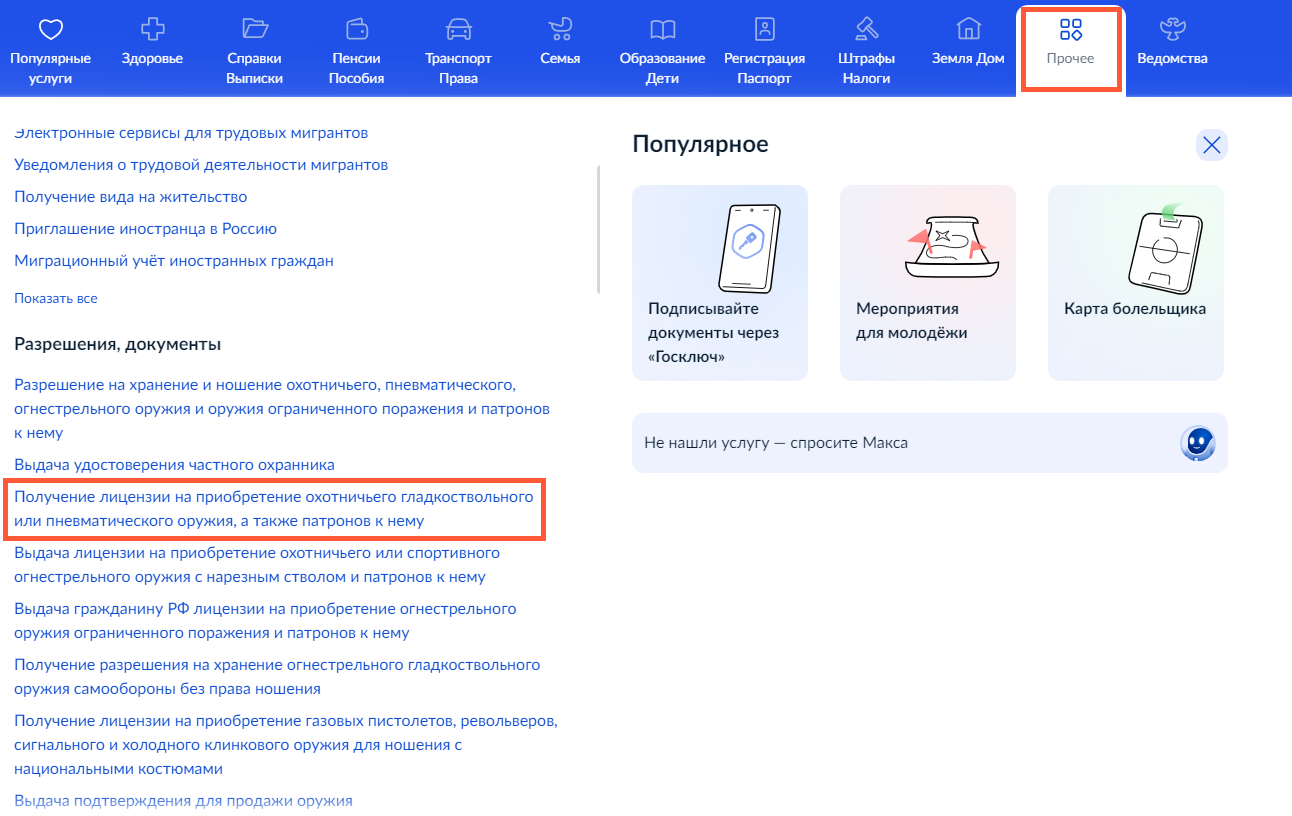Expand list with Показать все
Viewport: 1292px width, 816px height.
pyautogui.click(x=56, y=298)
